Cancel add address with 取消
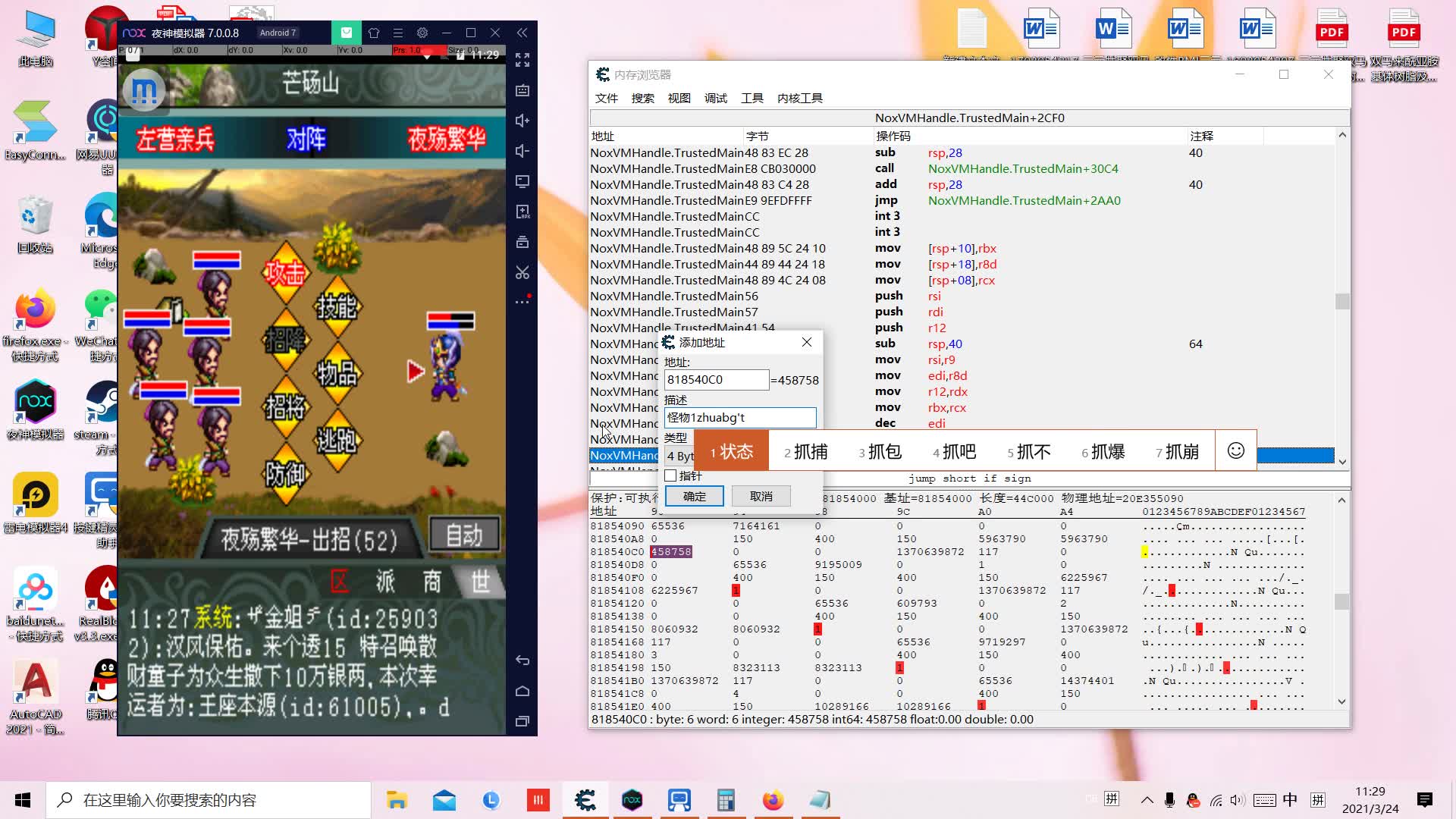The height and width of the screenshot is (819, 1456). [x=761, y=496]
